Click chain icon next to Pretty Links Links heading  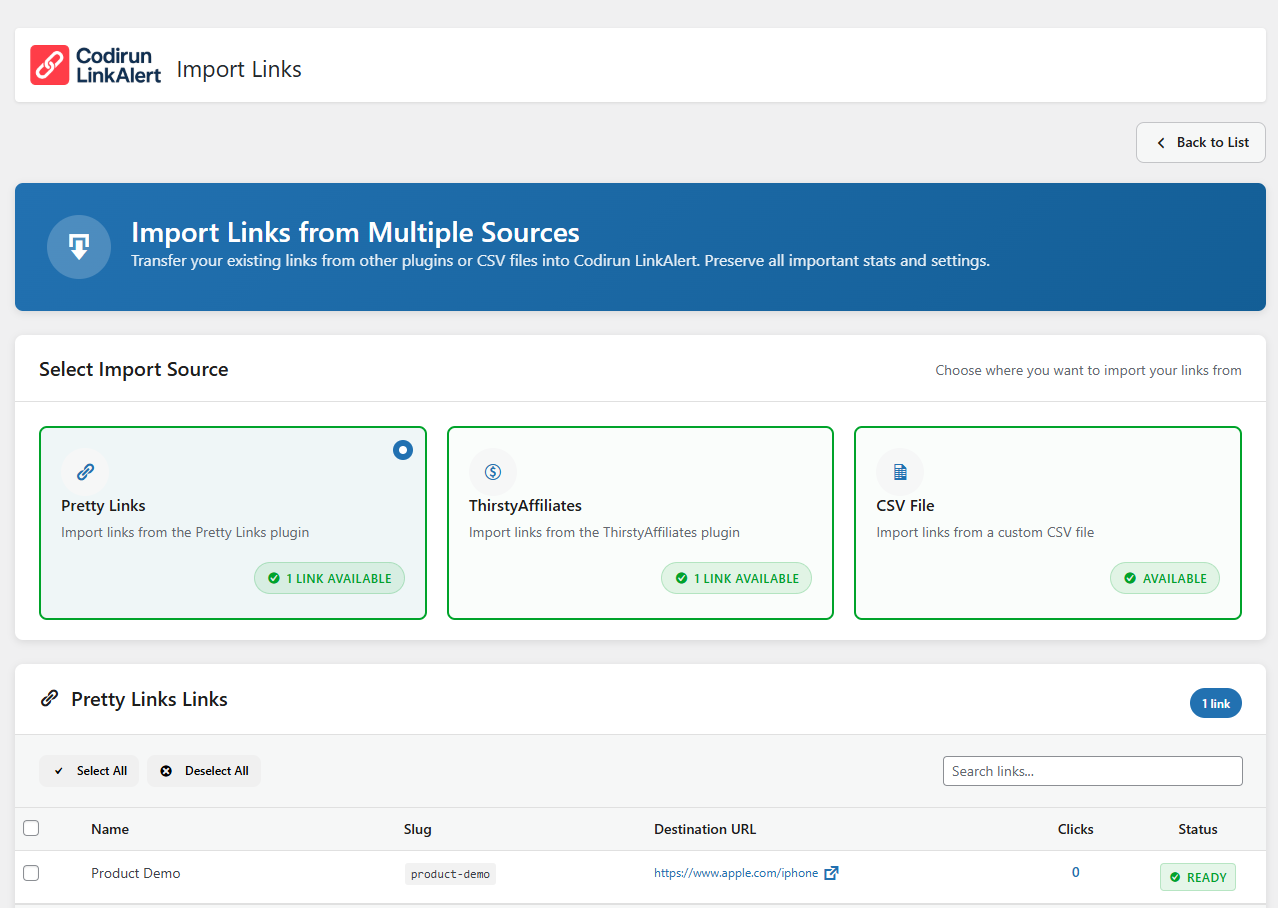(x=49, y=699)
